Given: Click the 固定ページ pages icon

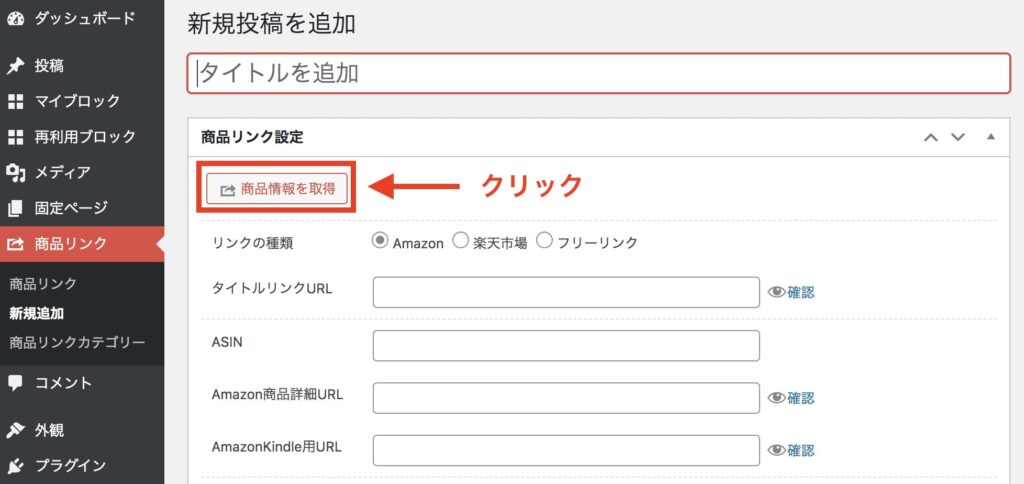Looking at the screenshot, I should tap(15, 208).
